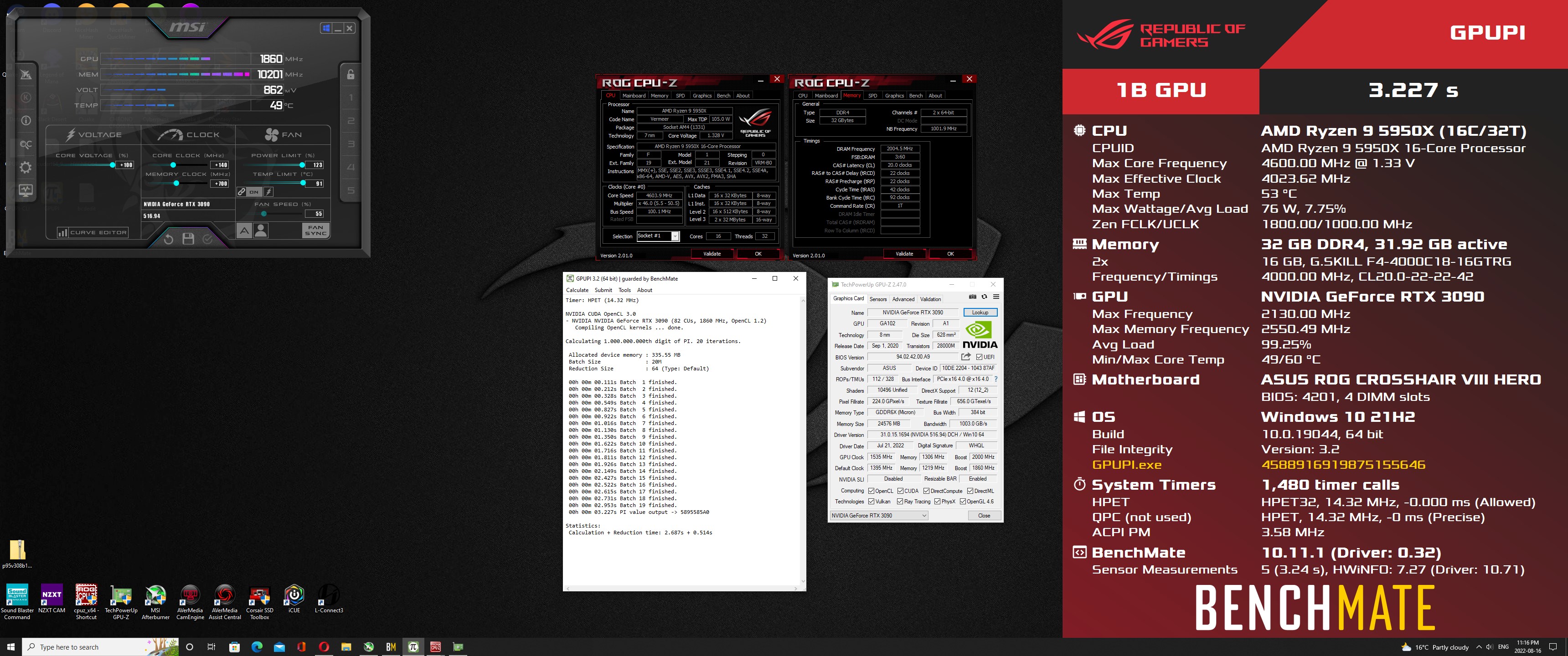
Task: Toggle temp limit priority lightning icon
Action: 268,192
